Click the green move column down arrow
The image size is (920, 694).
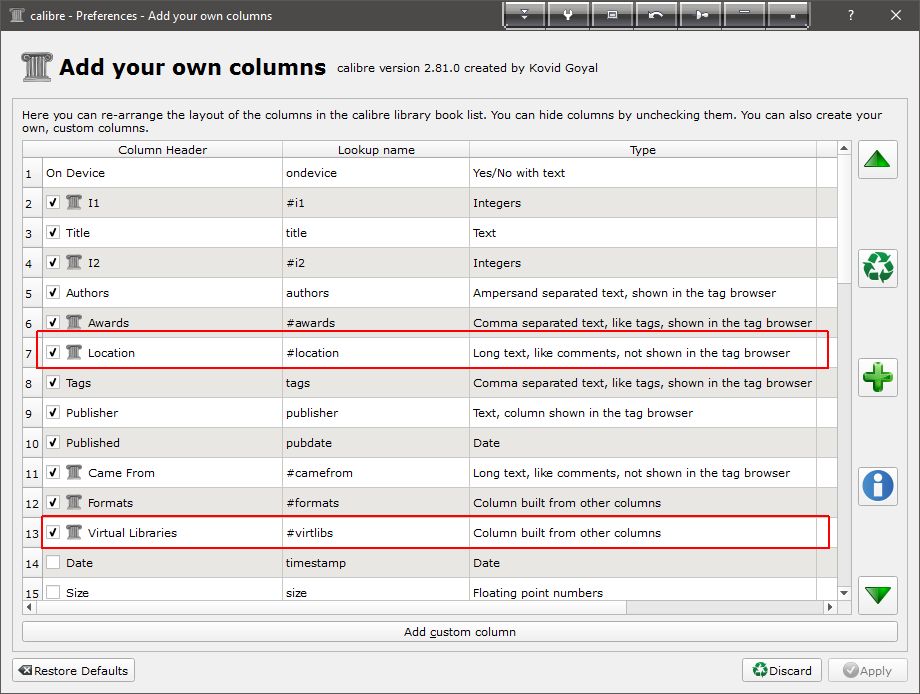[877, 595]
